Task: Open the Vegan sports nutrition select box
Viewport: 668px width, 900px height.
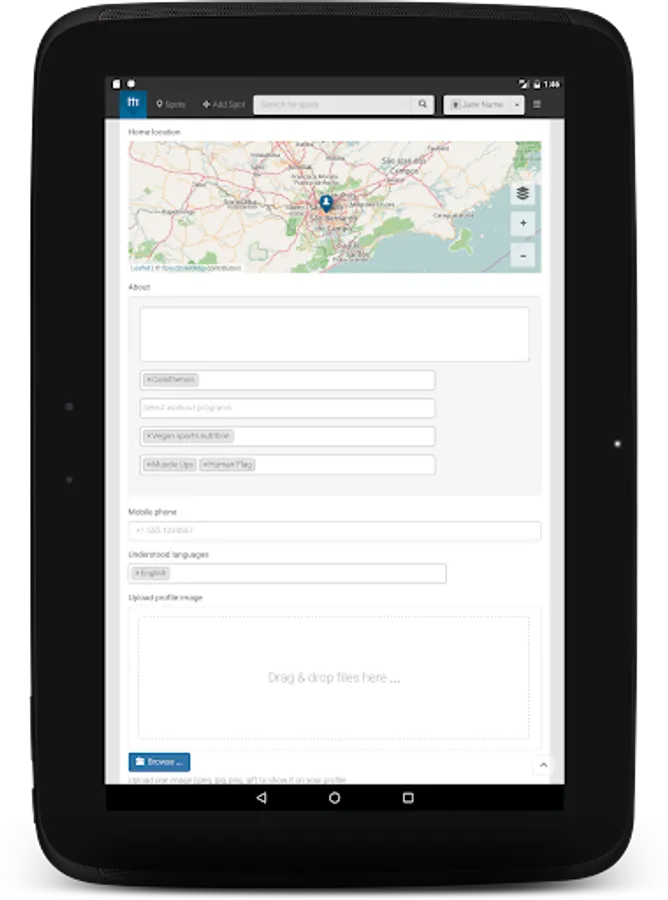Action: tap(288, 436)
